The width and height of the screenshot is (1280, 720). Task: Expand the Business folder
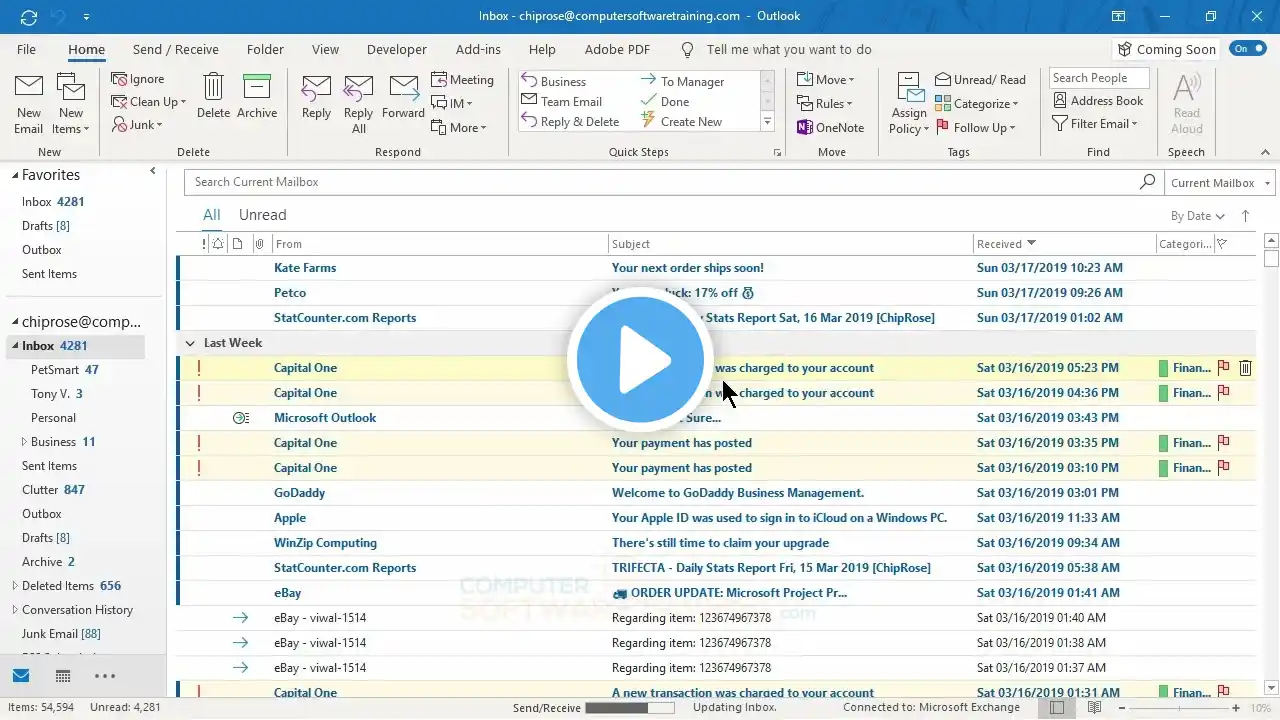[x=24, y=442]
